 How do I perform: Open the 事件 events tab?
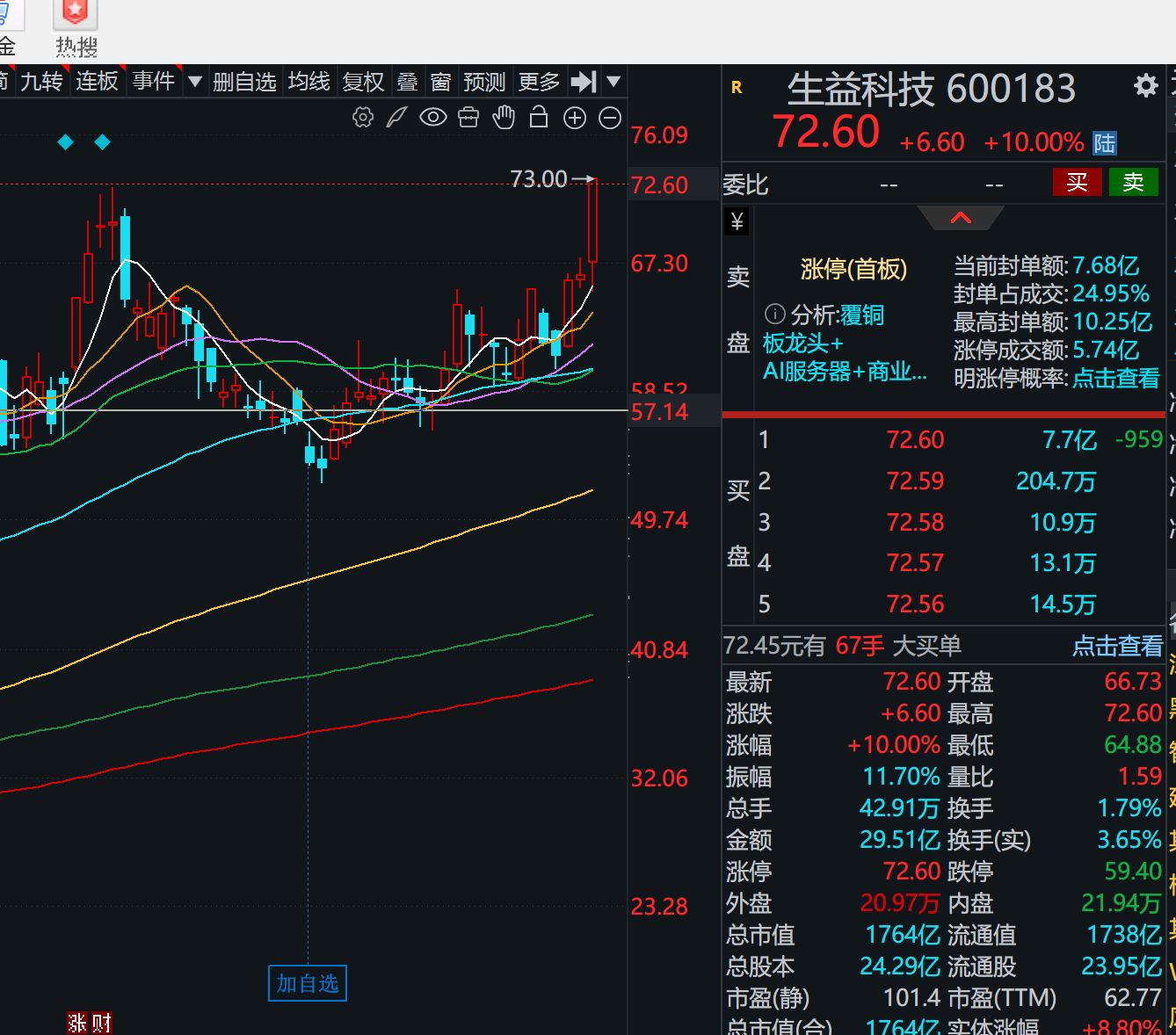coord(154,82)
